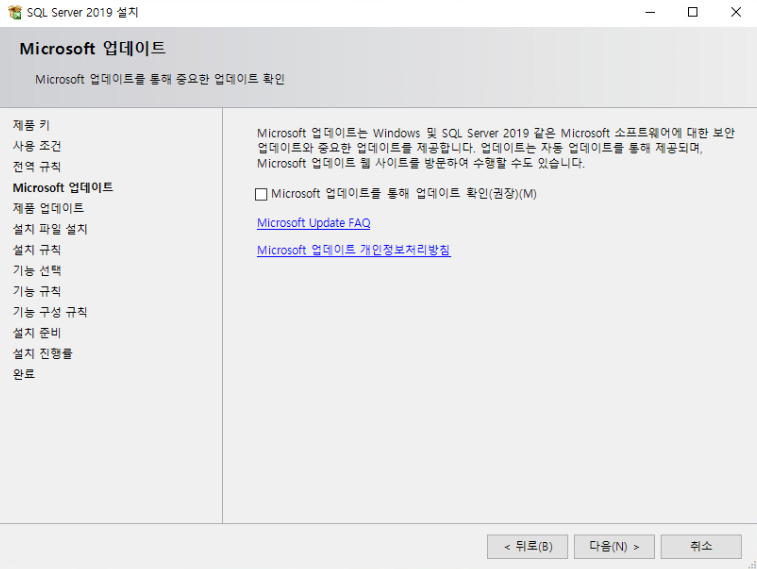This screenshot has height=569, width=757.
Task: Select 전역 규칙 step in sidebar
Action: (x=37, y=167)
